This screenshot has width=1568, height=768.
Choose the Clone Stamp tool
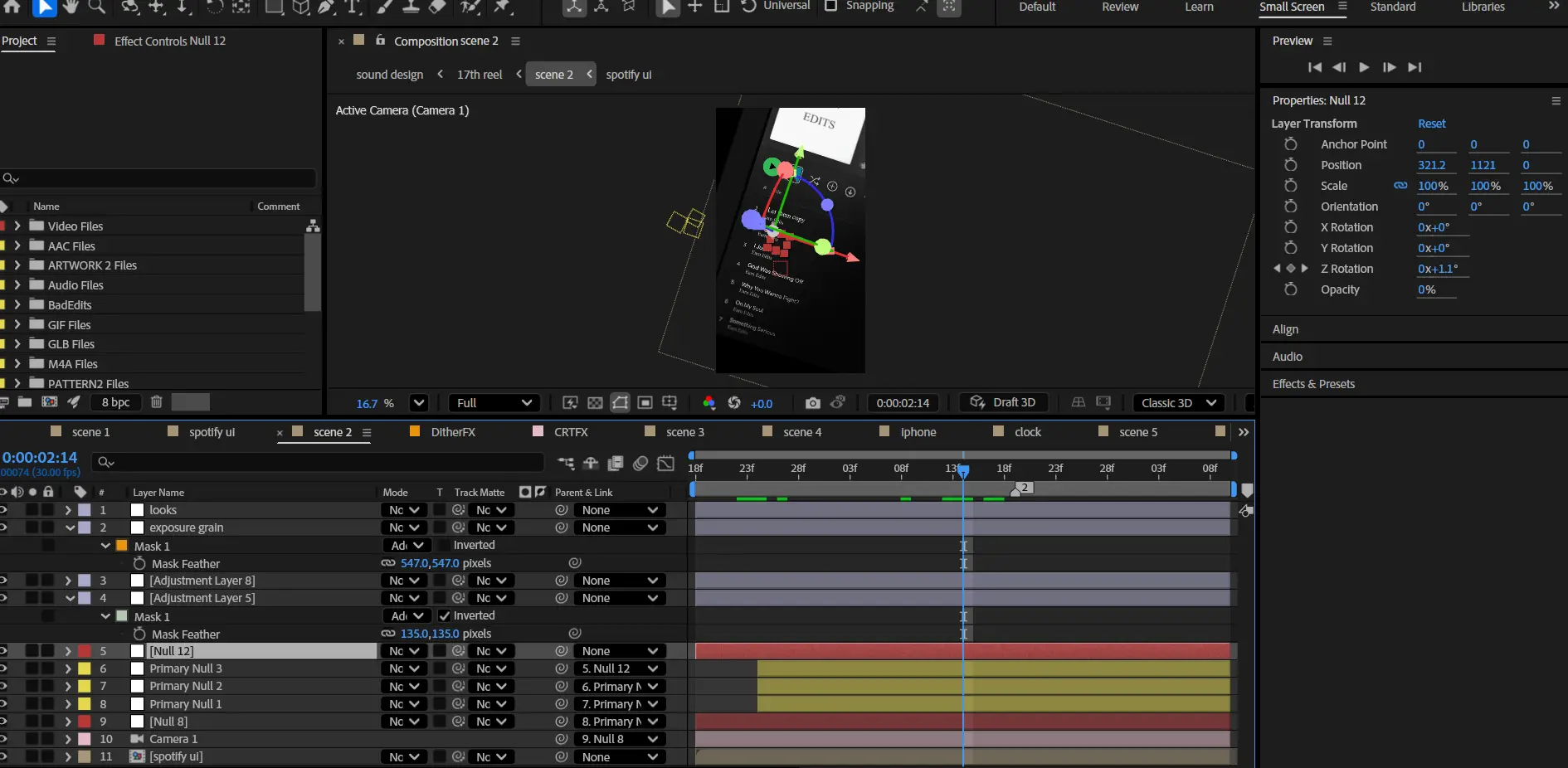click(411, 7)
